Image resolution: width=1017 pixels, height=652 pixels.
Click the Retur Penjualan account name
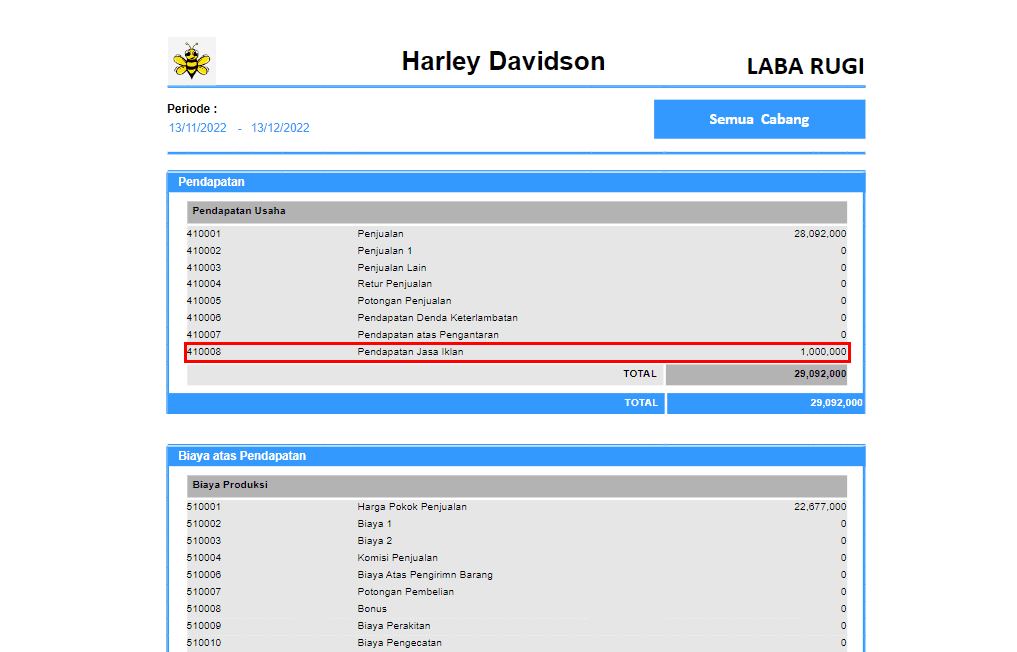click(394, 284)
